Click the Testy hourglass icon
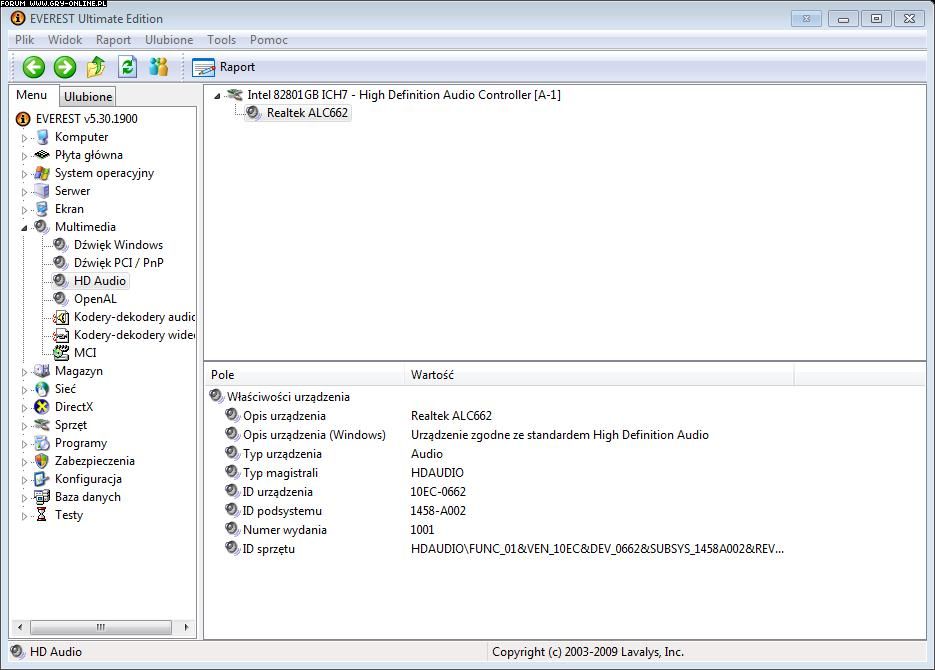The height and width of the screenshot is (670, 935). [x=41, y=514]
